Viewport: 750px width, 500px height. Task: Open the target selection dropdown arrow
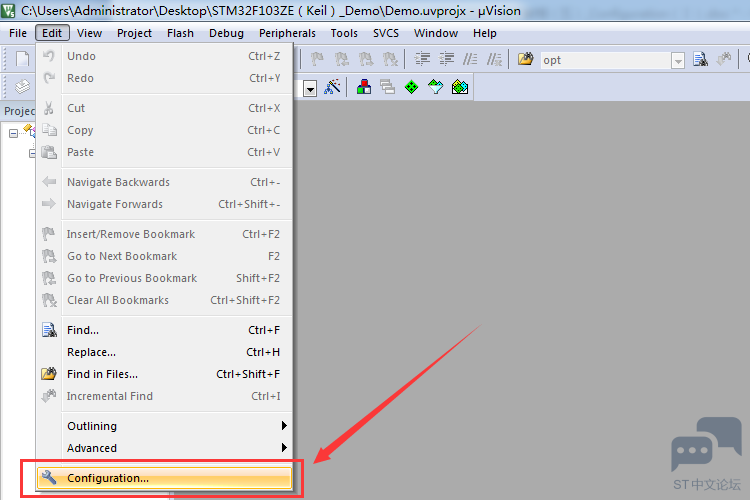310,88
